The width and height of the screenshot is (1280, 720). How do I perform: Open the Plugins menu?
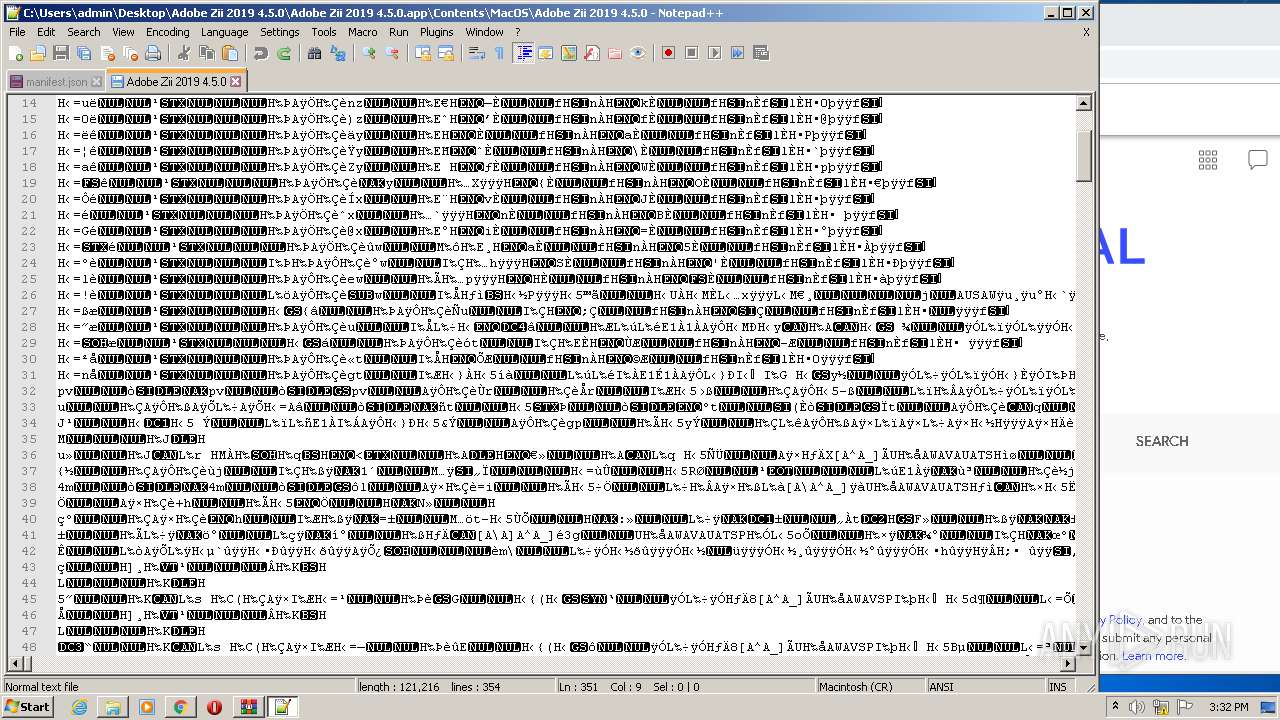[x=437, y=32]
